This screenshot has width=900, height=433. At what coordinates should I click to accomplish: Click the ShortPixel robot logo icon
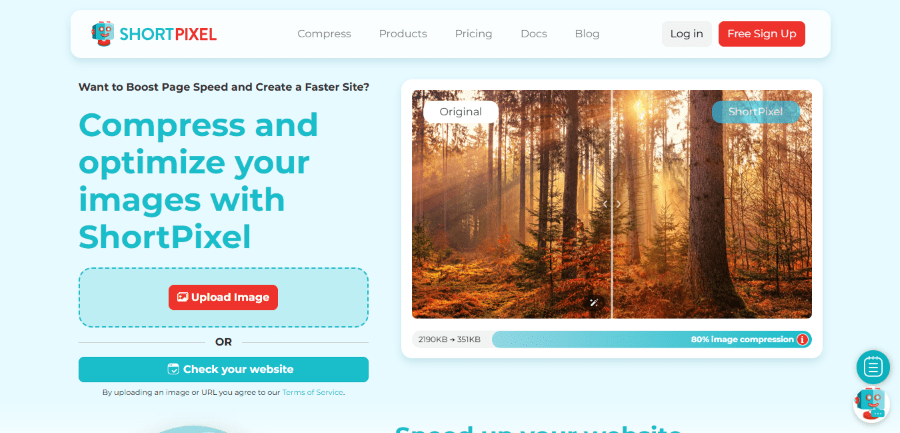click(x=103, y=34)
